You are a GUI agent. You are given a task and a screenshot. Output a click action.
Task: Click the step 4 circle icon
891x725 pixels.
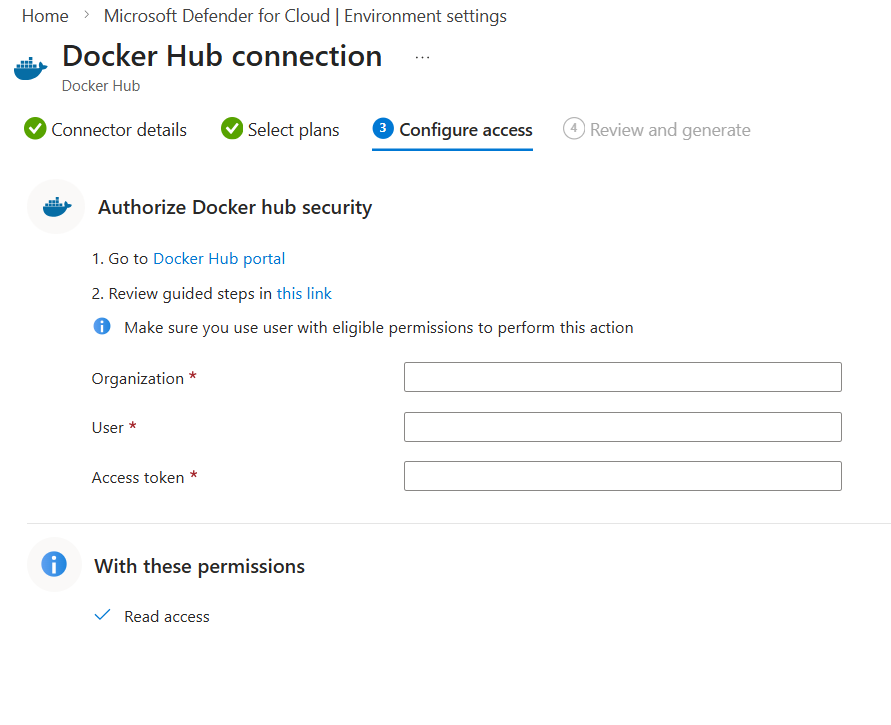point(574,128)
